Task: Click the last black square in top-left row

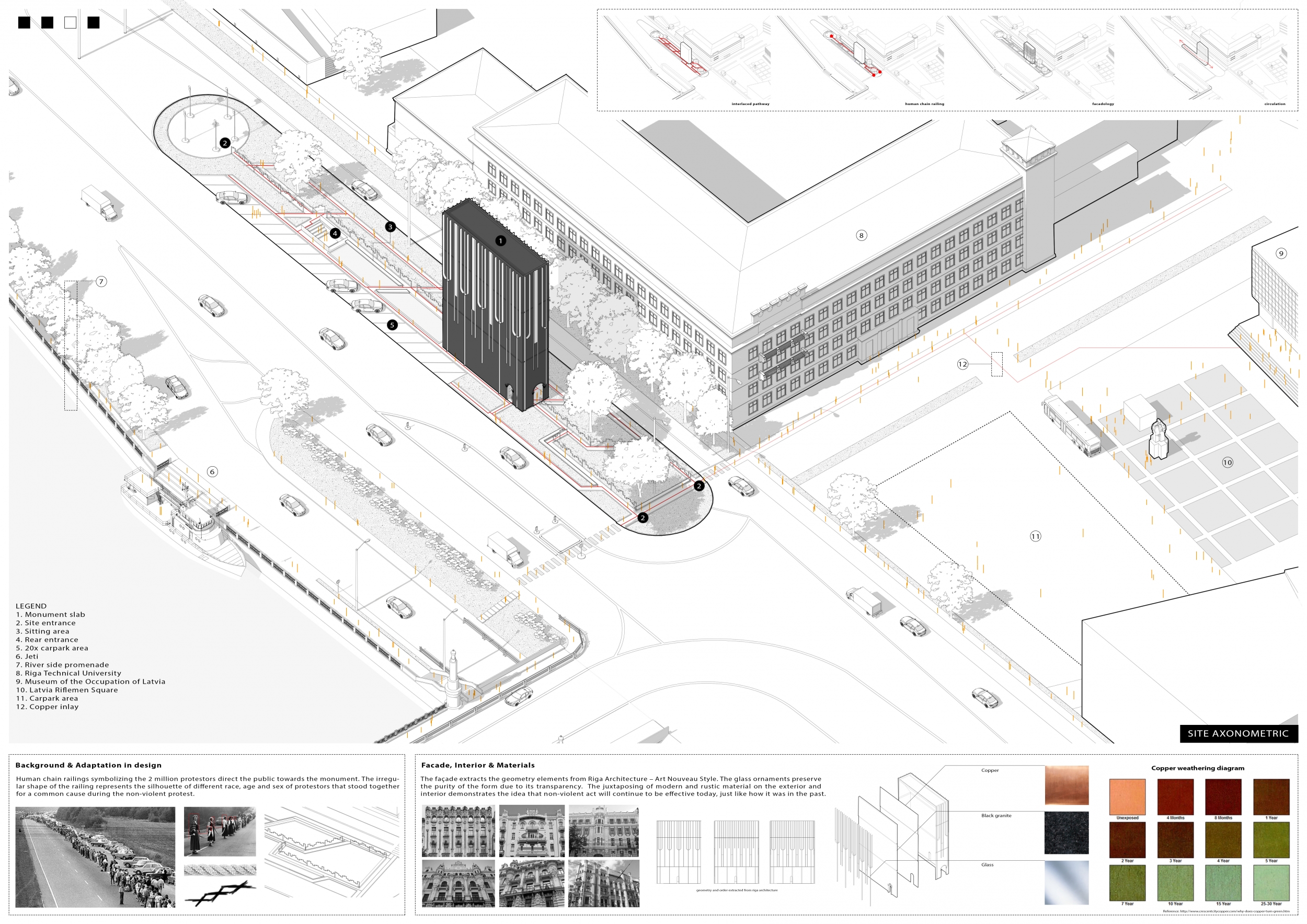Action: 94,23
